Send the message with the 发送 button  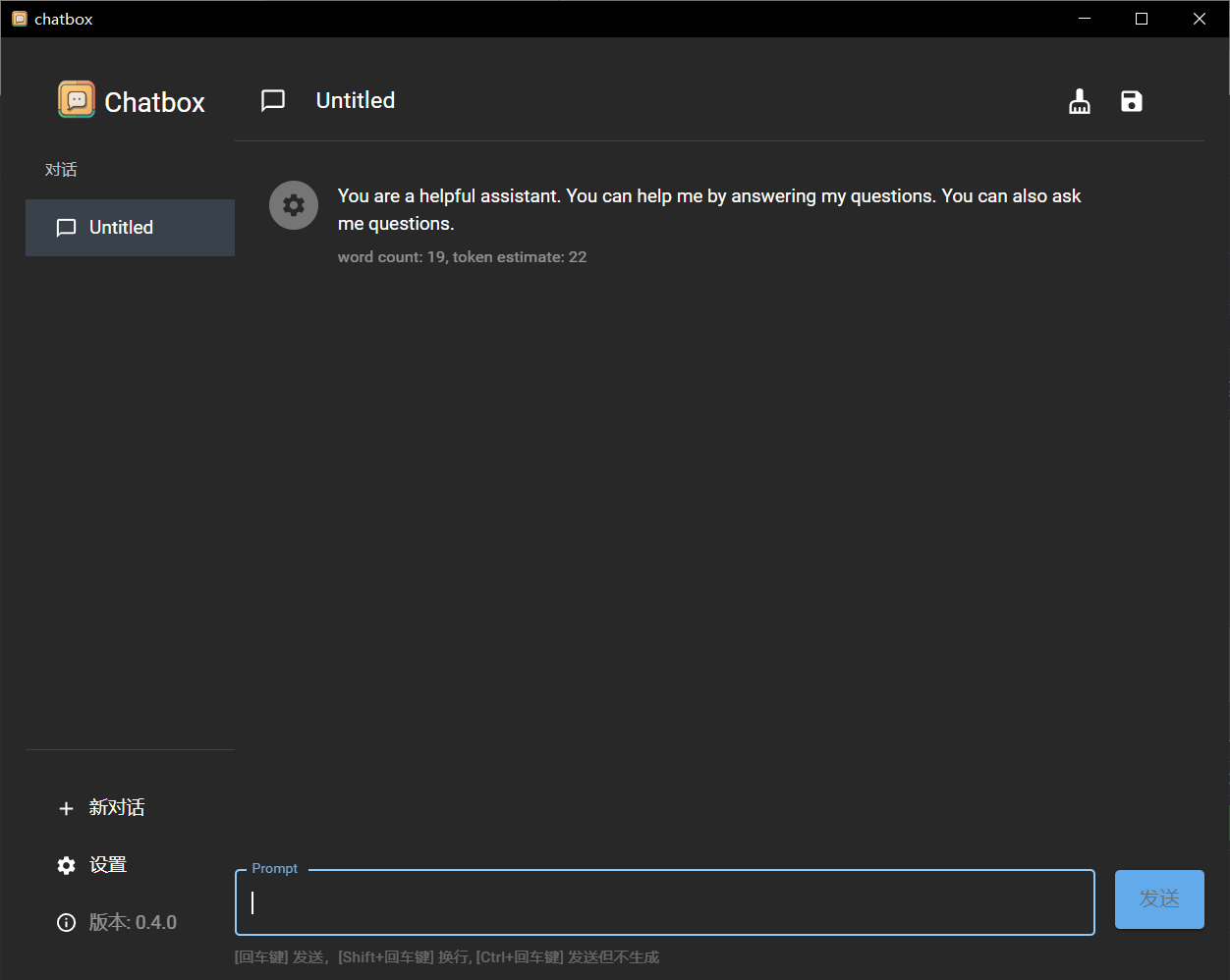(x=1159, y=898)
